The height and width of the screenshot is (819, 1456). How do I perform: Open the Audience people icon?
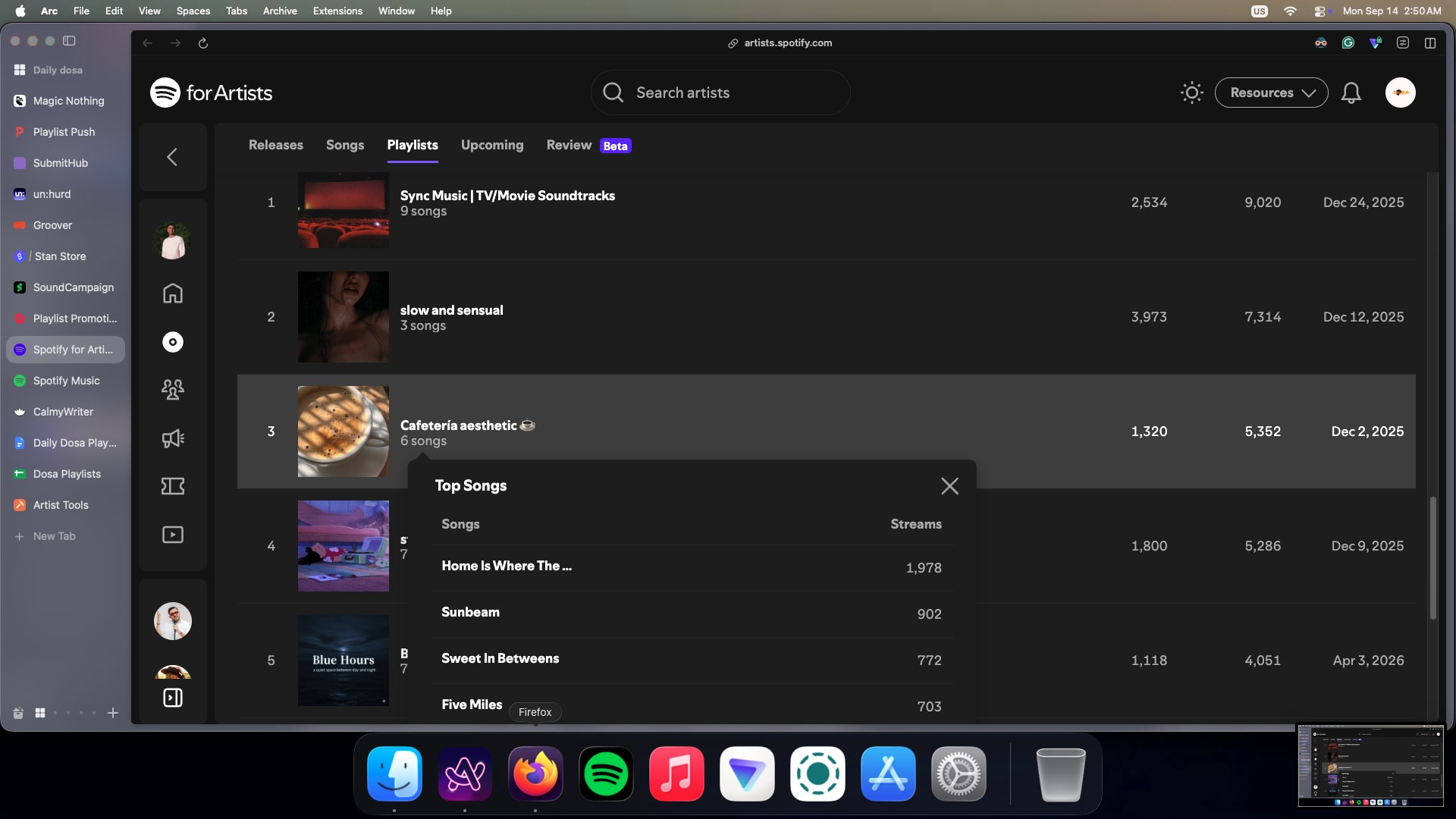(x=173, y=390)
